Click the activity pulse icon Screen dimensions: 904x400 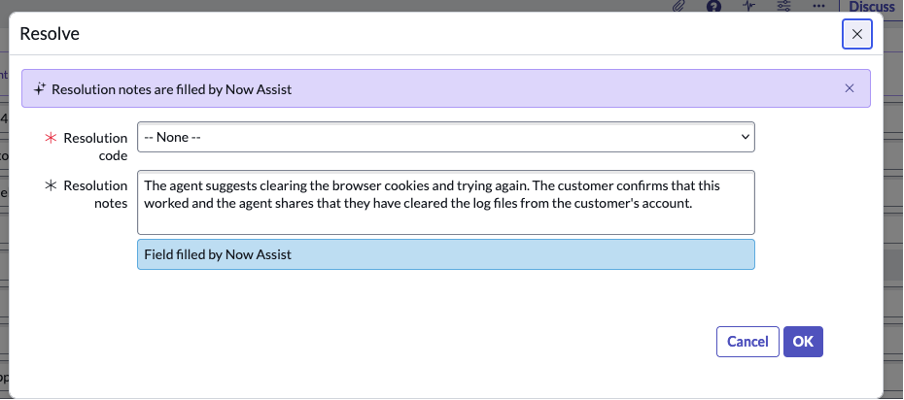pos(749,6)
